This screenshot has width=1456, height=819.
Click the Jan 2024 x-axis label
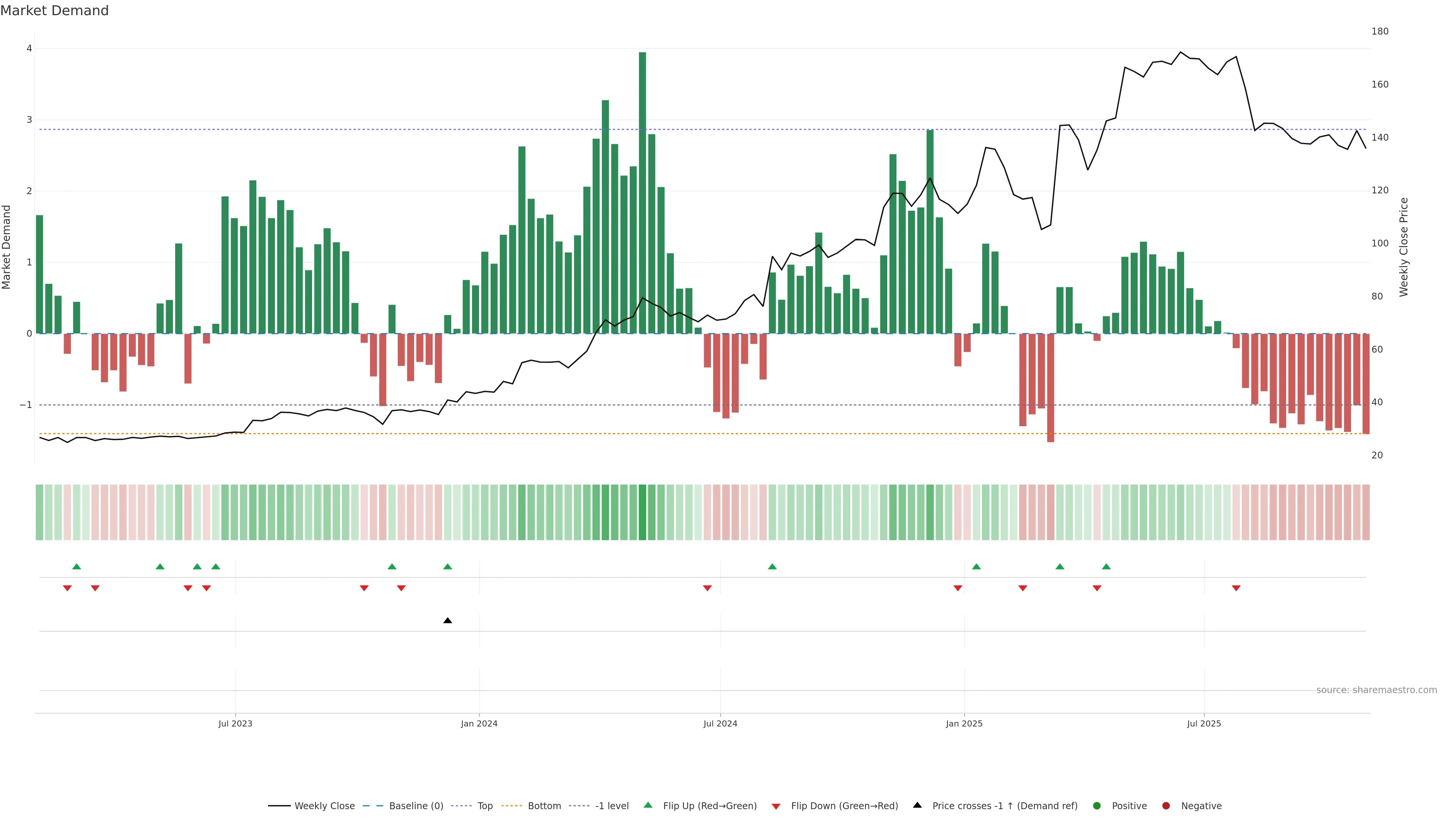point(479,723)
